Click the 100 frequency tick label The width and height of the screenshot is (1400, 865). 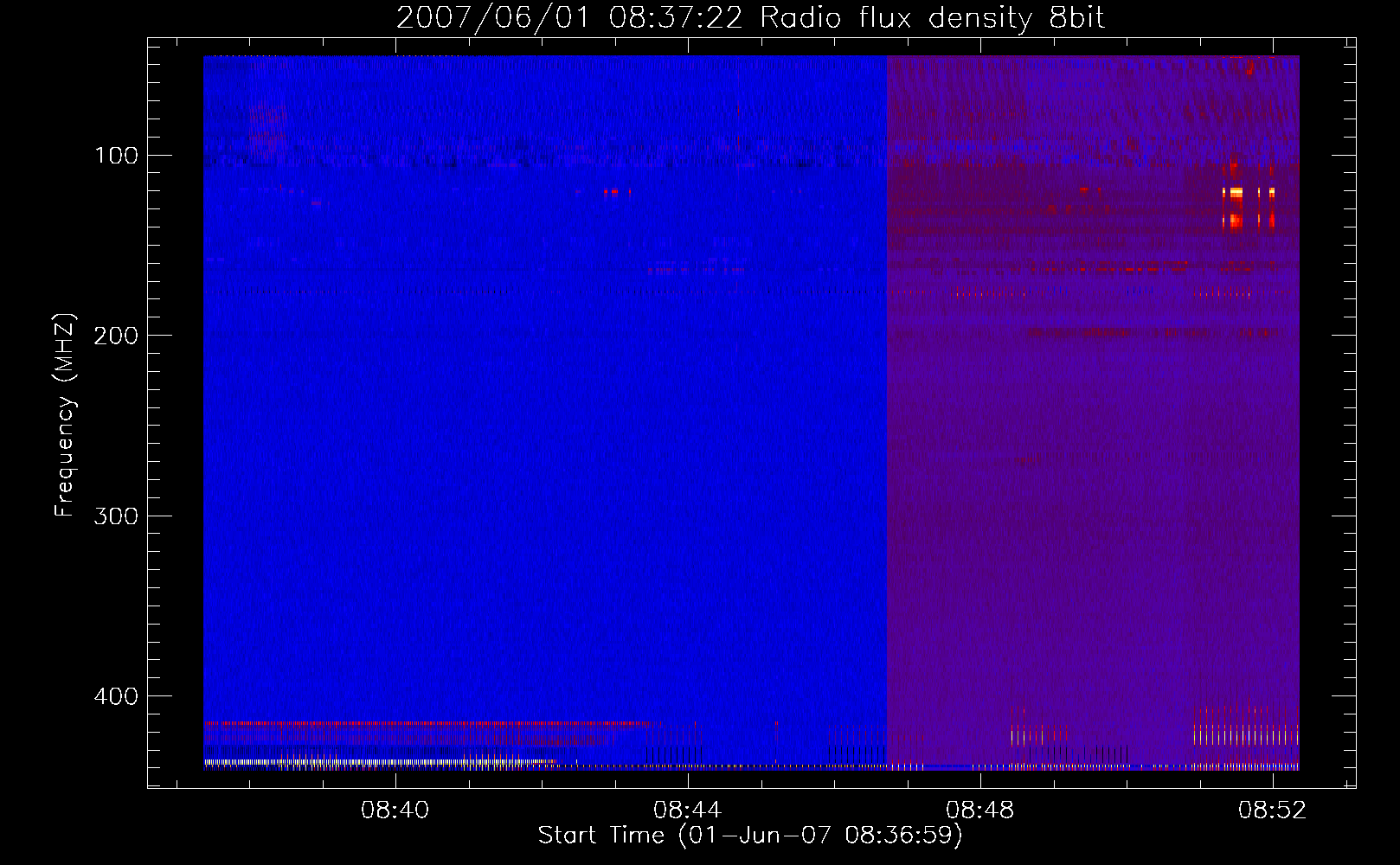click(x=117, y=156)
